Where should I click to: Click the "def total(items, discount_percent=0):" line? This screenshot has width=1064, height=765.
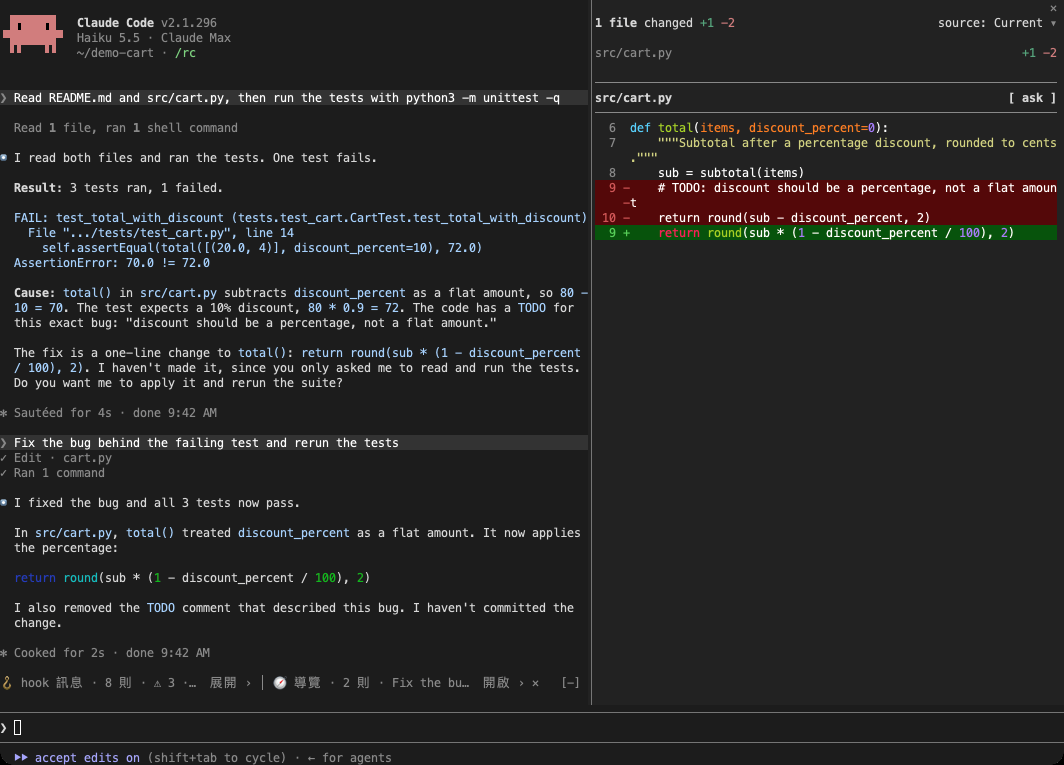759,128
